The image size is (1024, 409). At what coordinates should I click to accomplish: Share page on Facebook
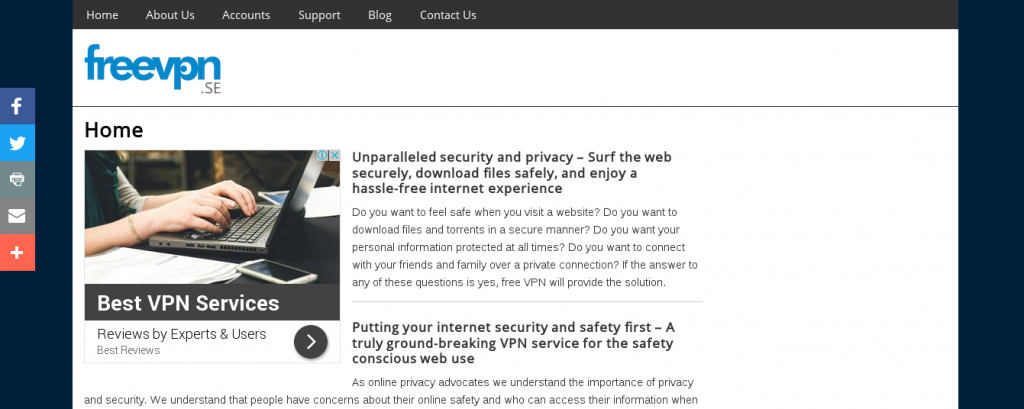[x=17, y=106]
